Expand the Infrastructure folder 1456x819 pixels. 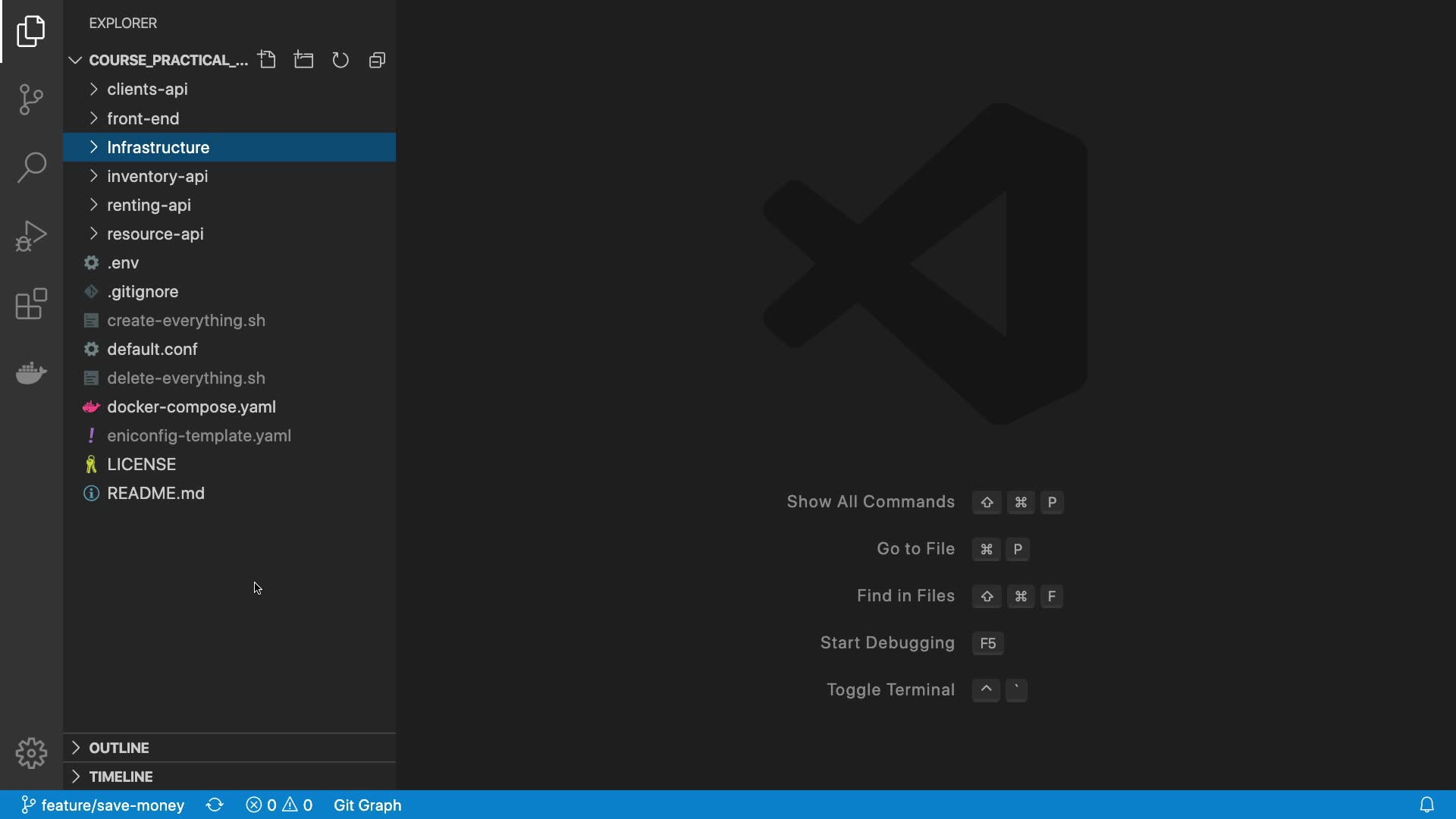tap(158, 147)
